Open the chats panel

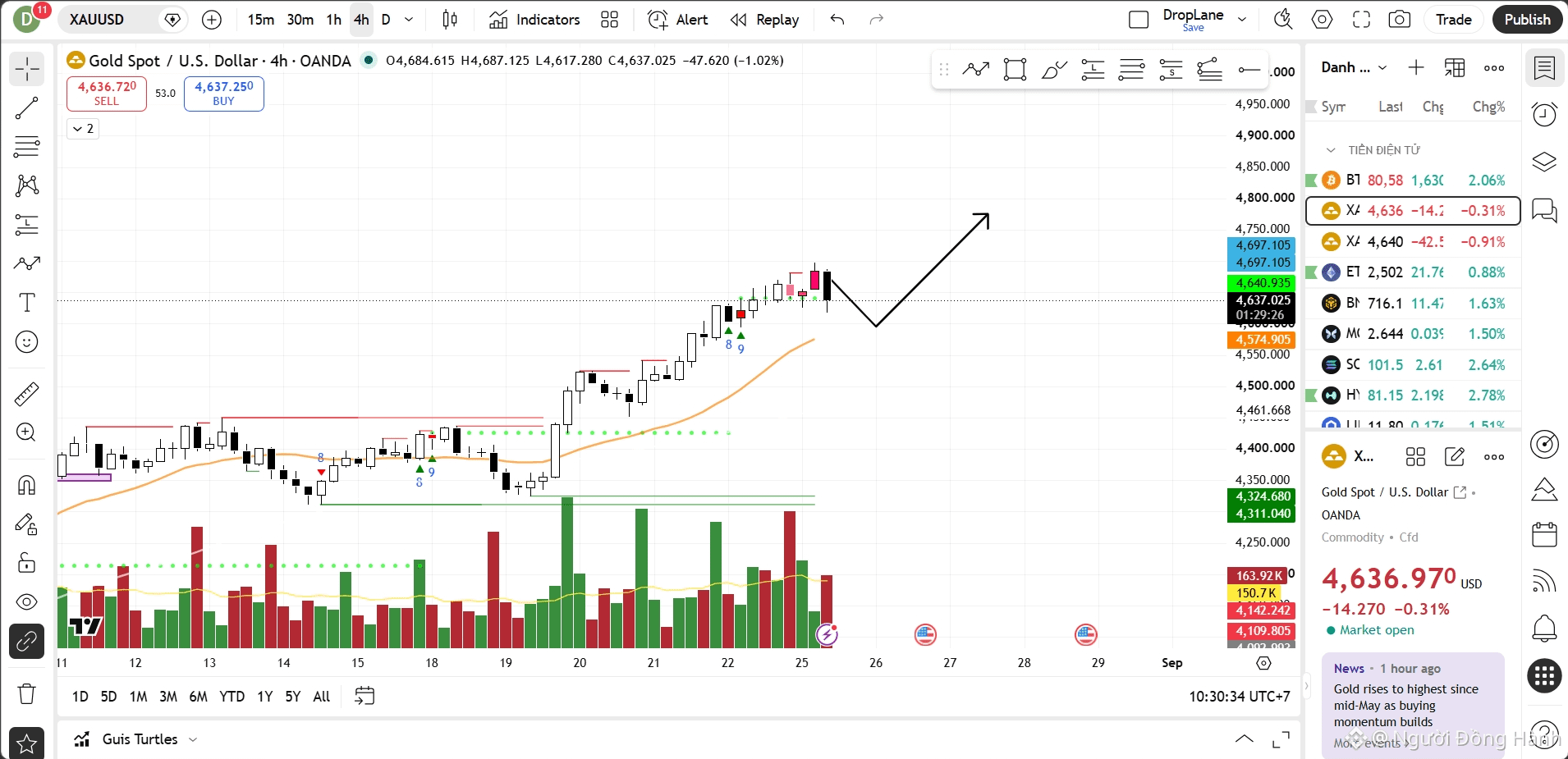1544,210
